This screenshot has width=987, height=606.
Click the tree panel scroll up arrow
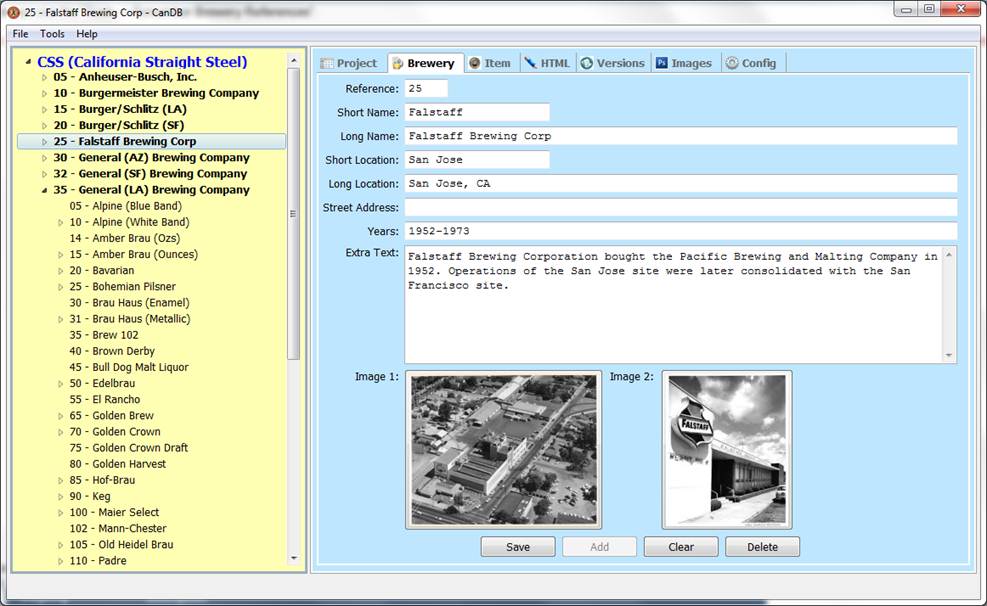click(293, 60)
